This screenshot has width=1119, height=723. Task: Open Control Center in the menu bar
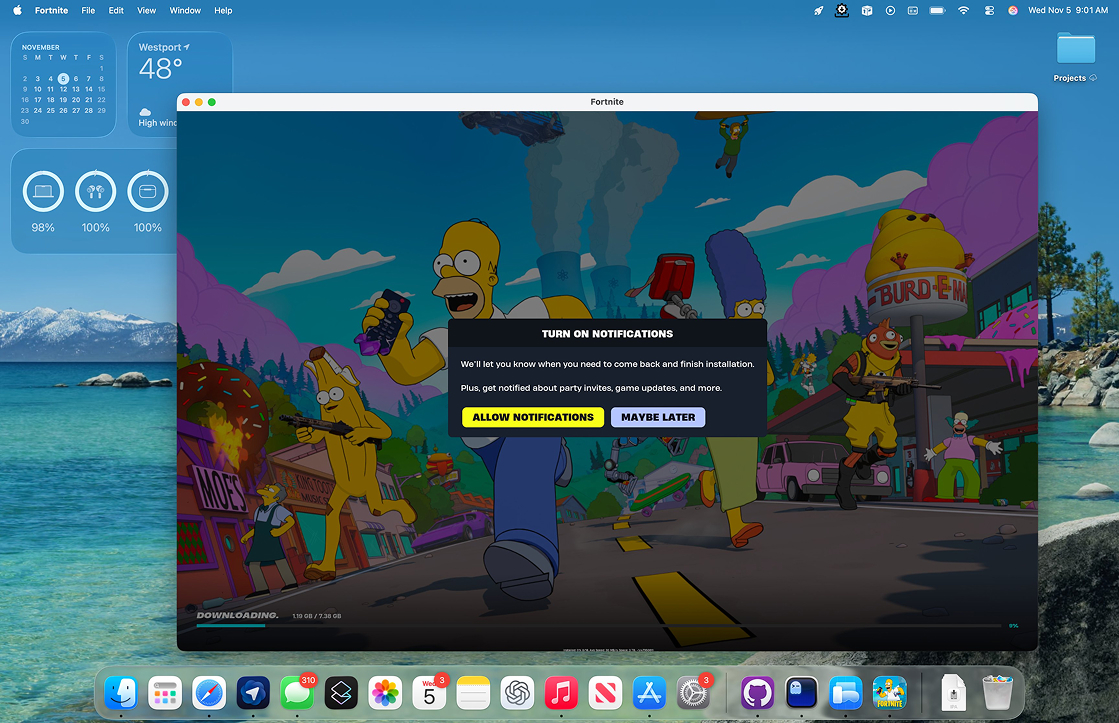pos(988,10)
